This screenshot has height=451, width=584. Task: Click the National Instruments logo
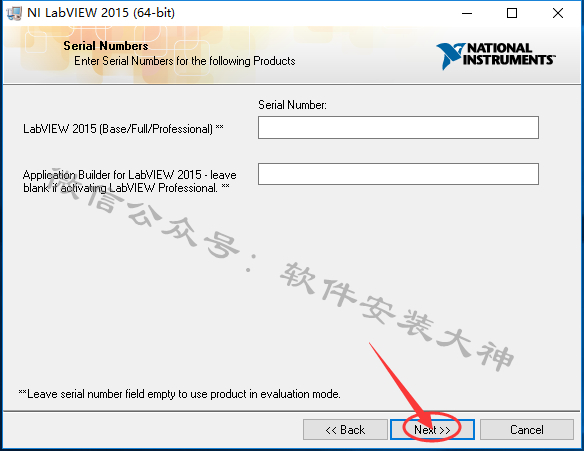[496, 56]
